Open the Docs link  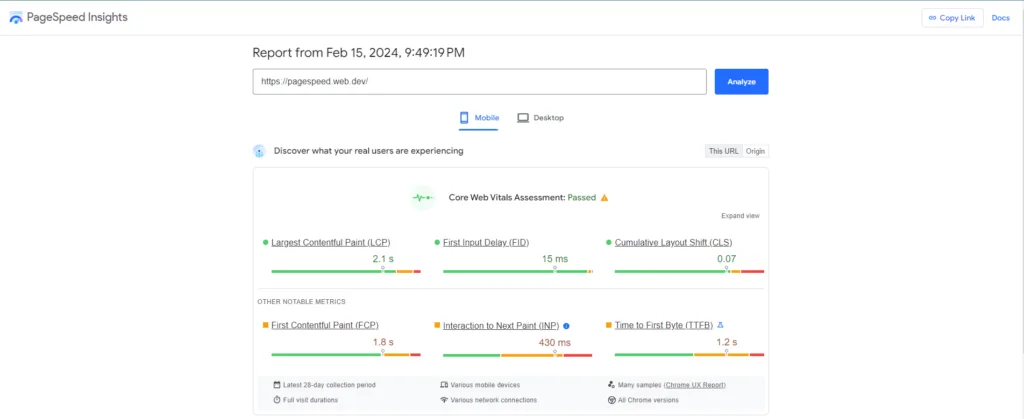pyautogui.click(x=1000, y=18)
